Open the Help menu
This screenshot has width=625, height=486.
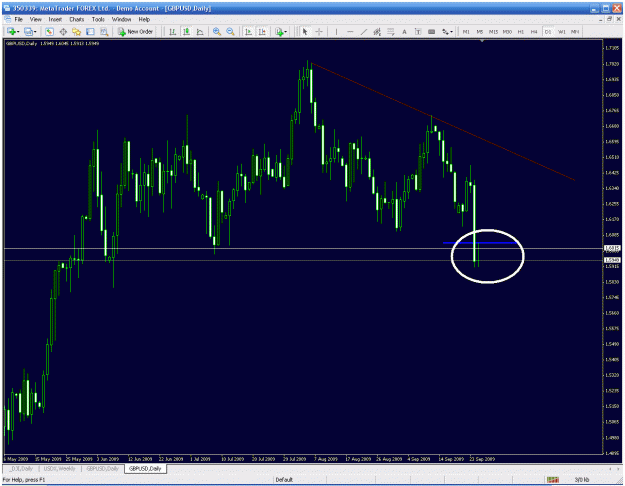coord(144,19)
